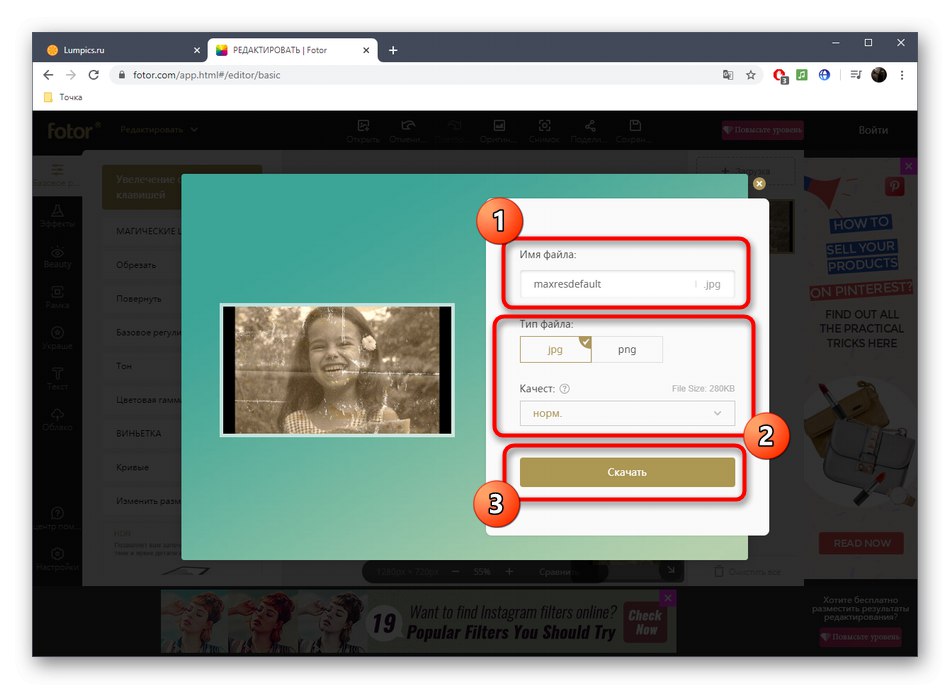Select png file type
Screen dimensions: 950x689
pos(627,350)
